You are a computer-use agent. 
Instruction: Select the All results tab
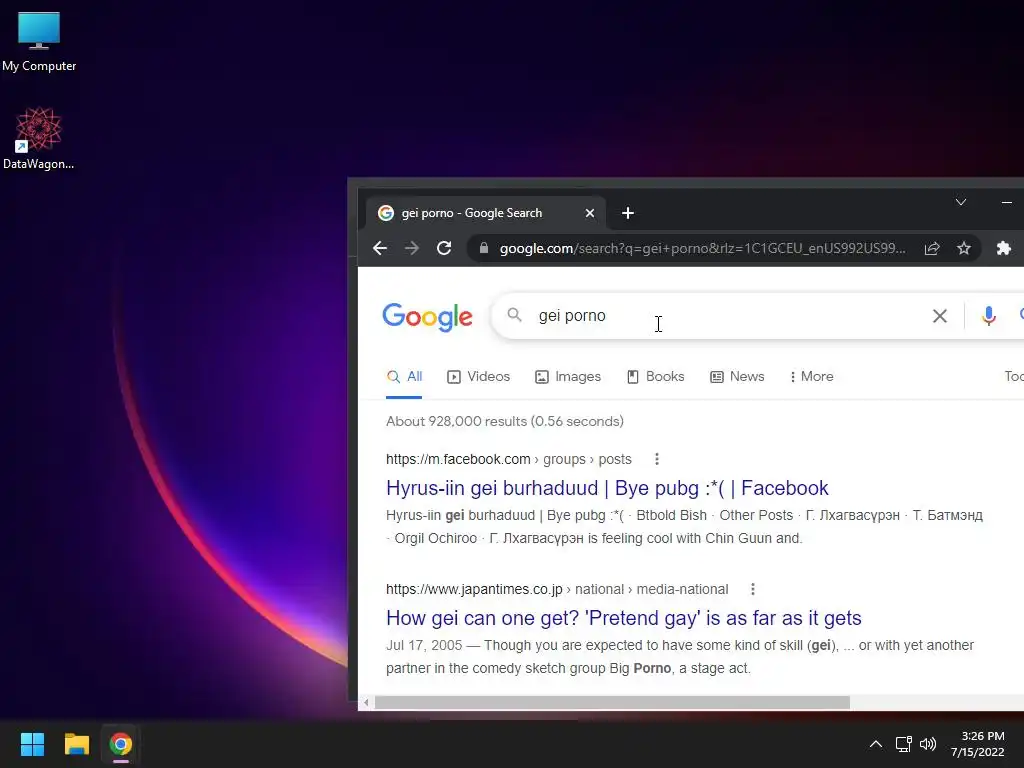coord(404,377)
